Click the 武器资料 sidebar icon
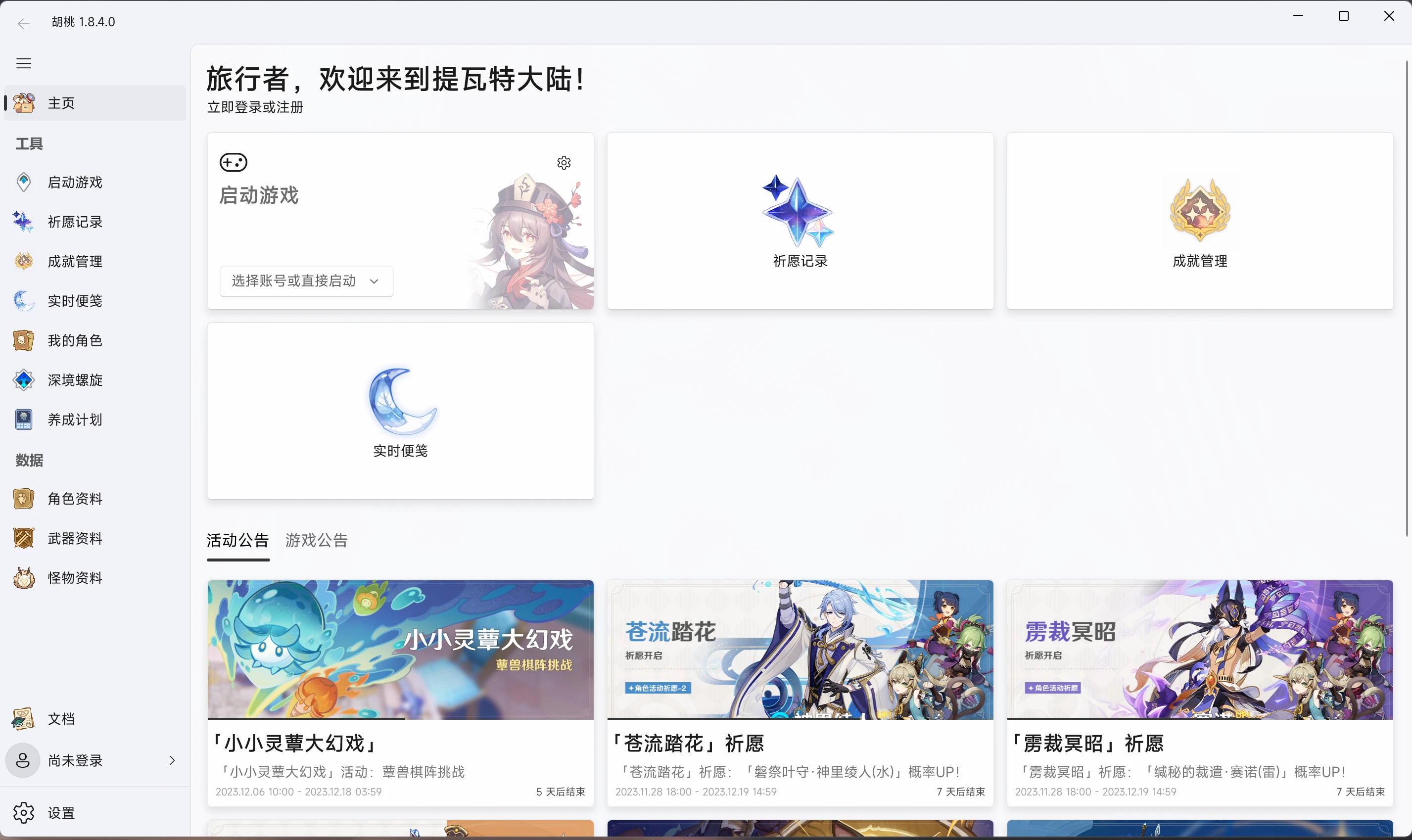1412x840 pixels. [x=23, y=538]
